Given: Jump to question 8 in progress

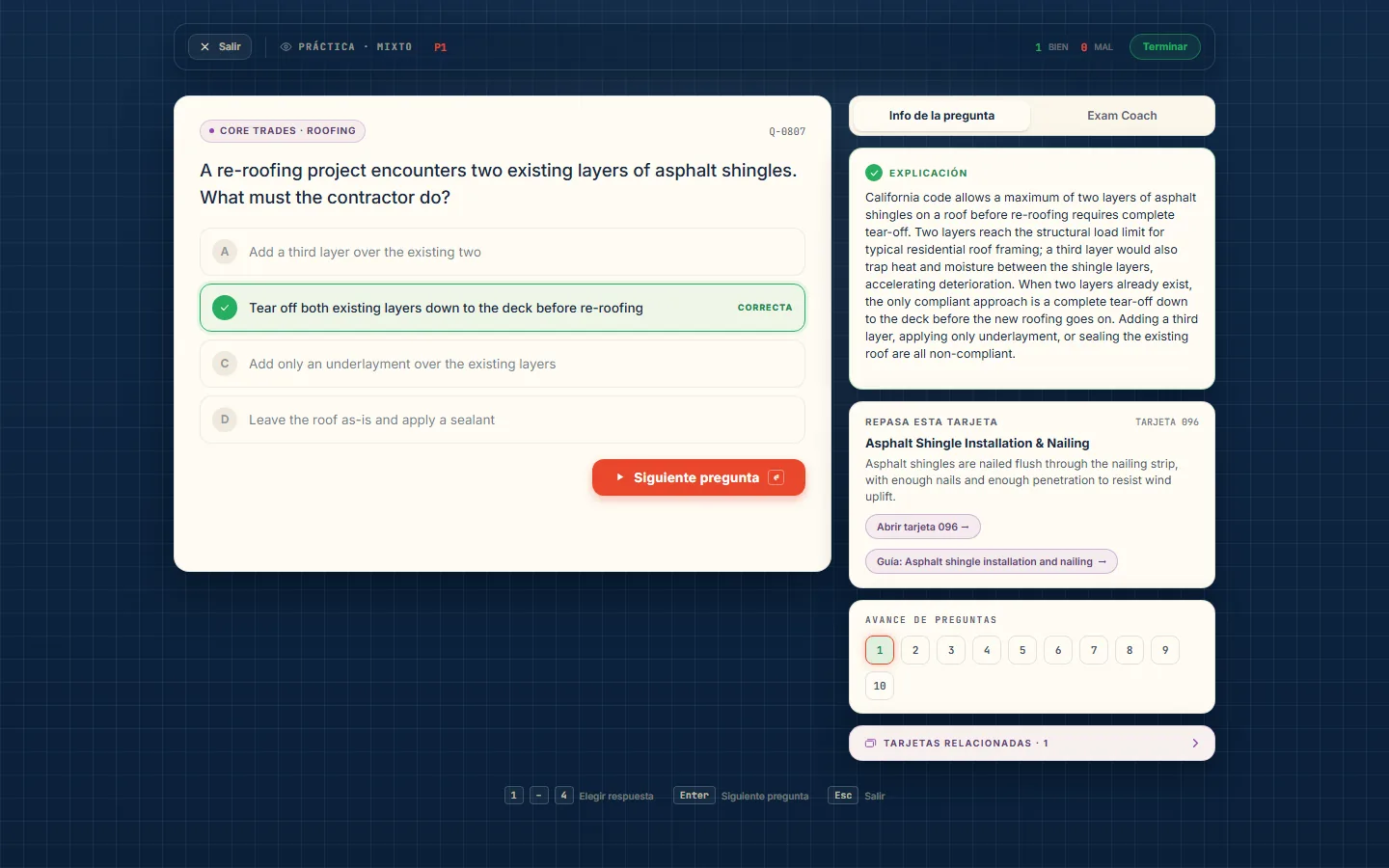Looking at the screenshot, I should [x=1130, y=650].
